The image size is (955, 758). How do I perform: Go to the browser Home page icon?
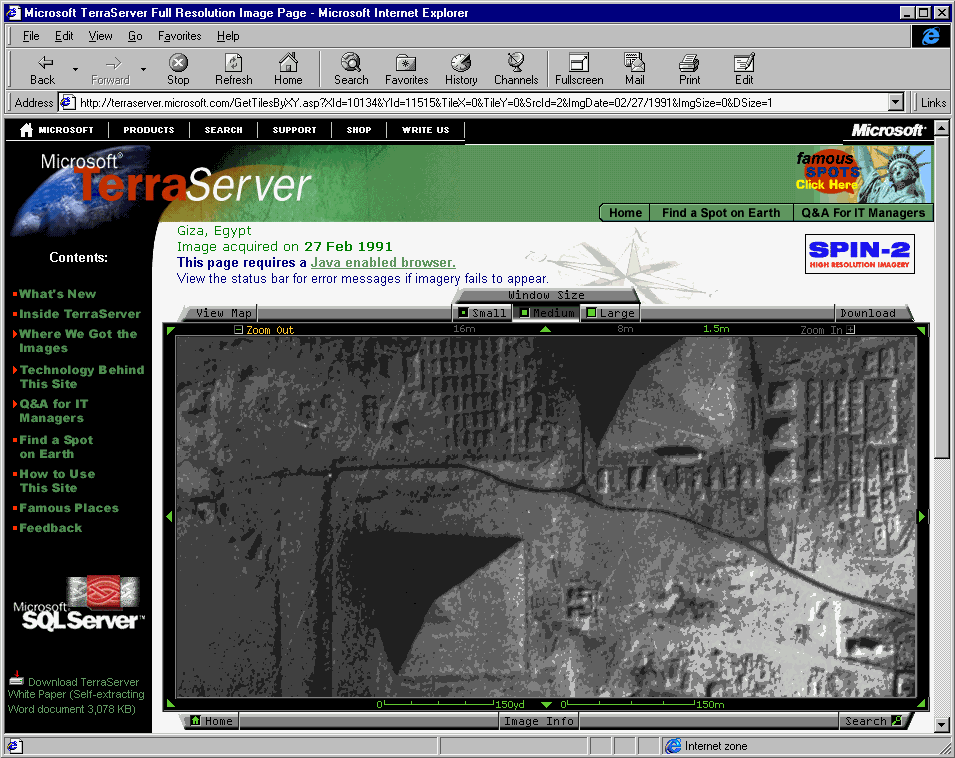coord(288,69)
